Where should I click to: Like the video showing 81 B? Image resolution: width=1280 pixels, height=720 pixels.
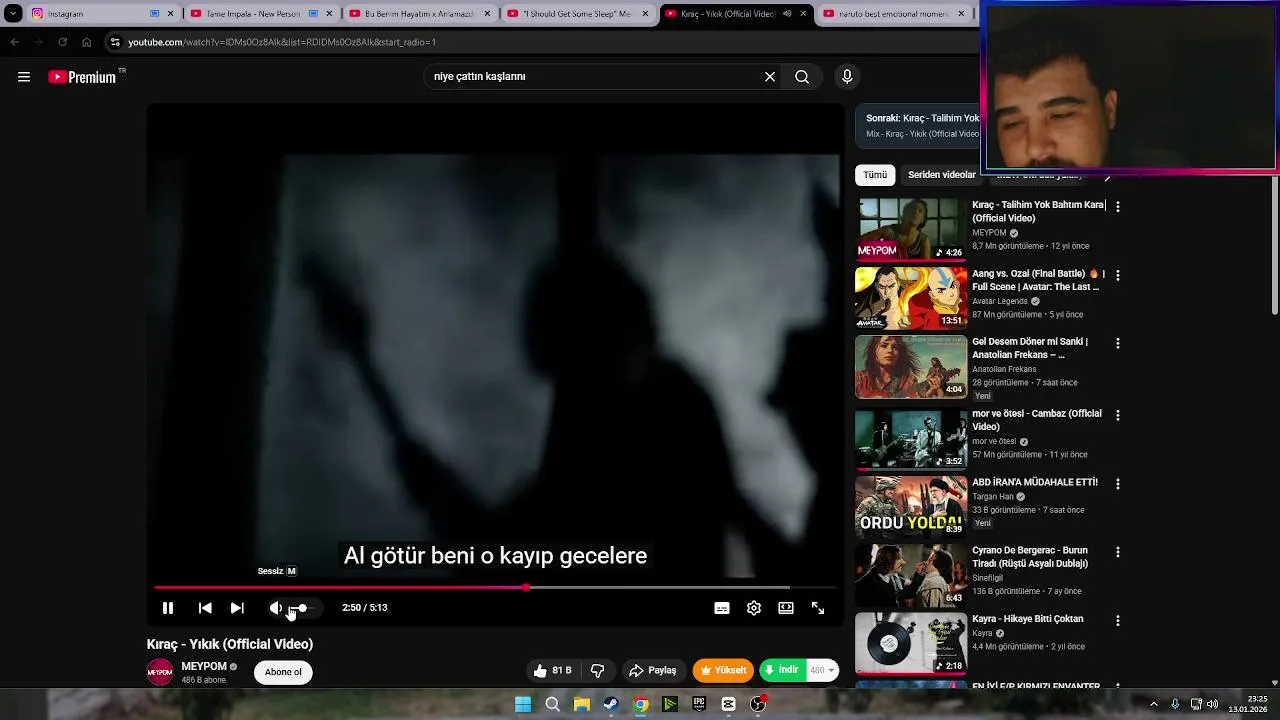(553, 670)
